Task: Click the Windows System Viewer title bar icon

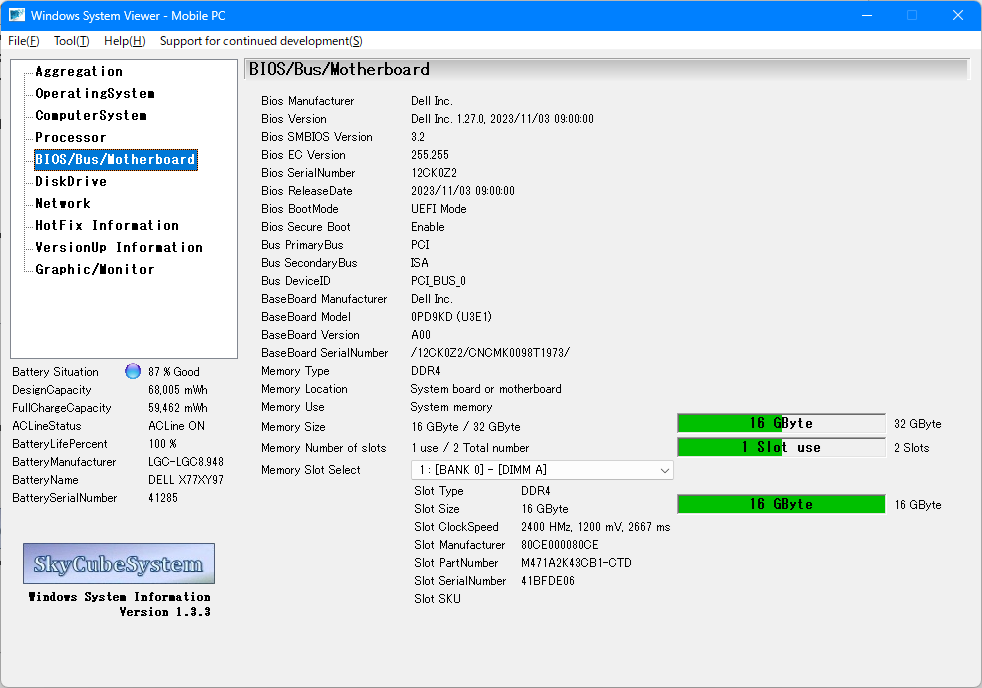Action: click(17, 15)
